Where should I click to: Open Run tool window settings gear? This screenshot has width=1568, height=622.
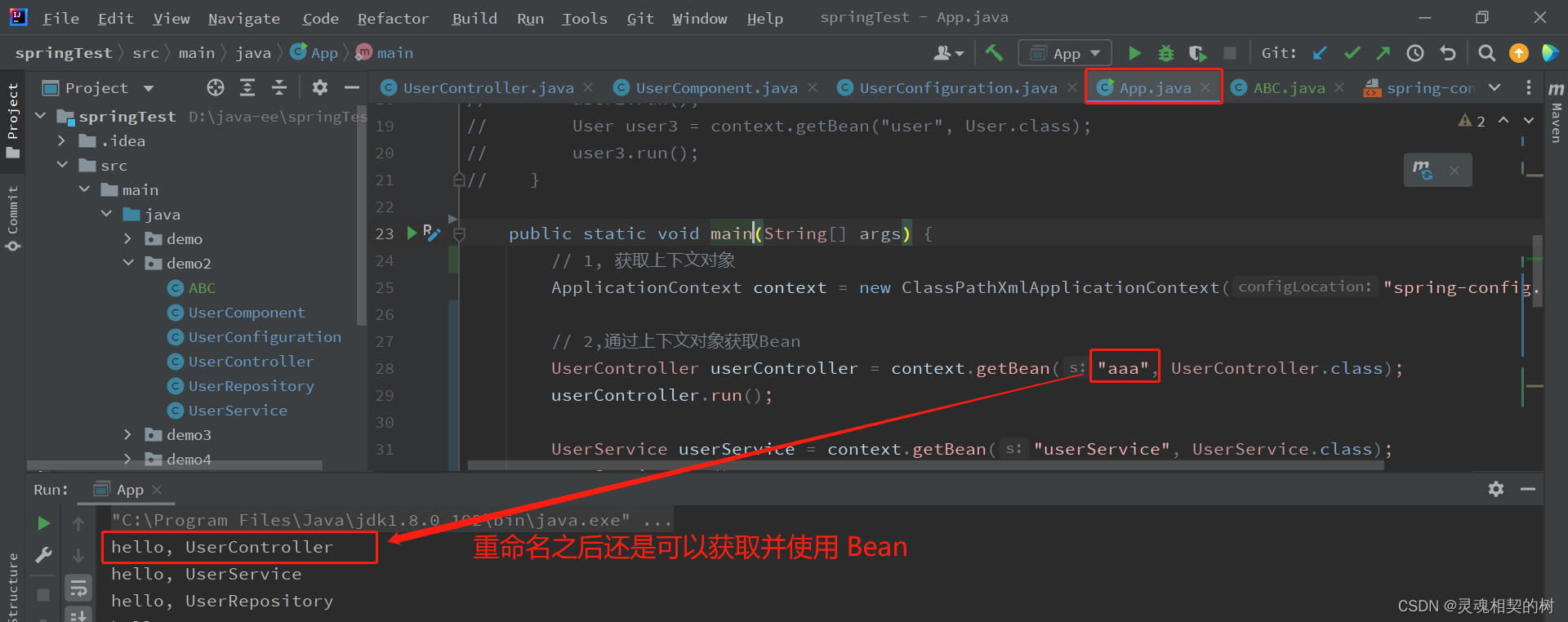[1496, 489]
